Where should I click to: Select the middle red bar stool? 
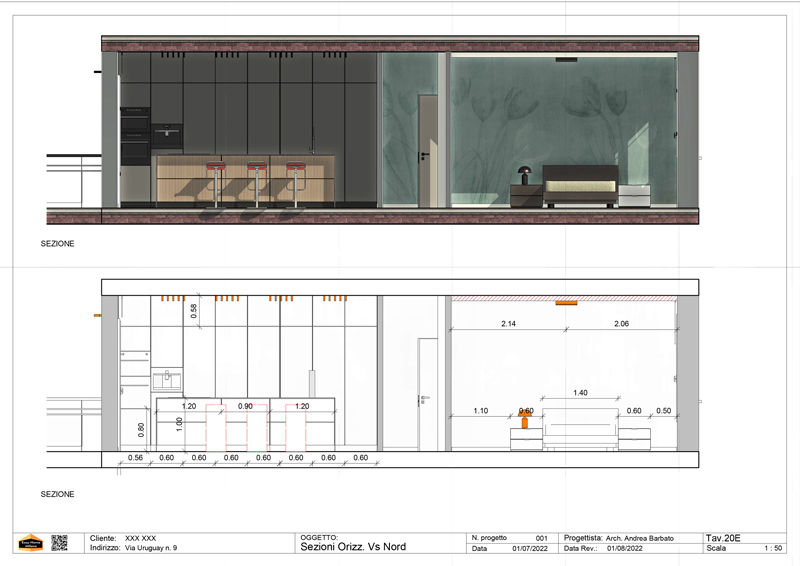[256, 184]
